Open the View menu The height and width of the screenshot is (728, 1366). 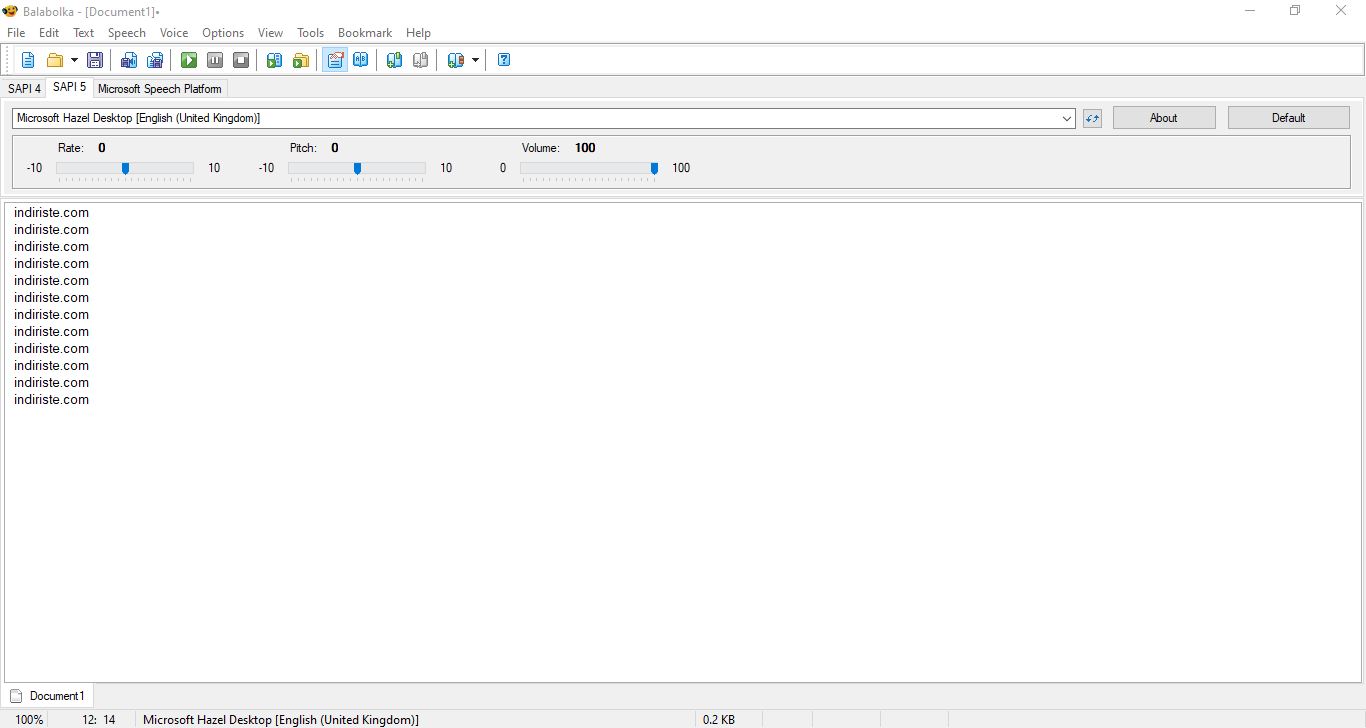270,33
